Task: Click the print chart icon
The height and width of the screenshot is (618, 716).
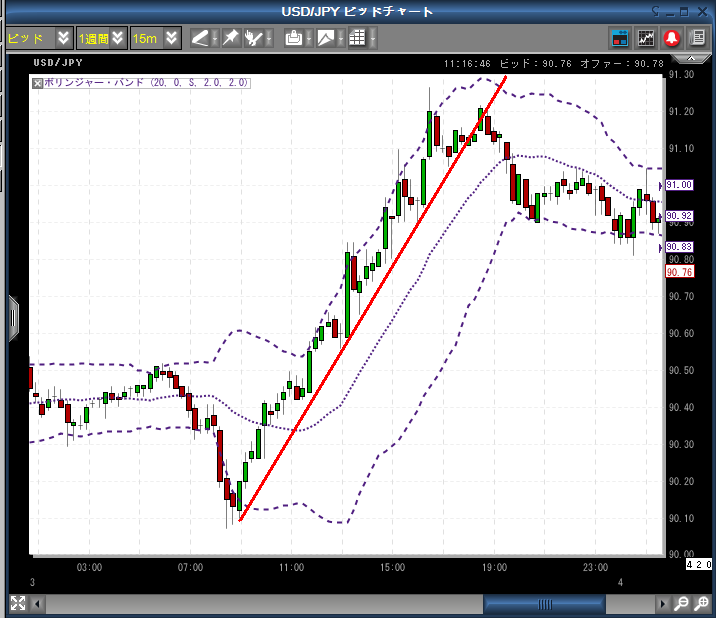Action: point(293,38)
